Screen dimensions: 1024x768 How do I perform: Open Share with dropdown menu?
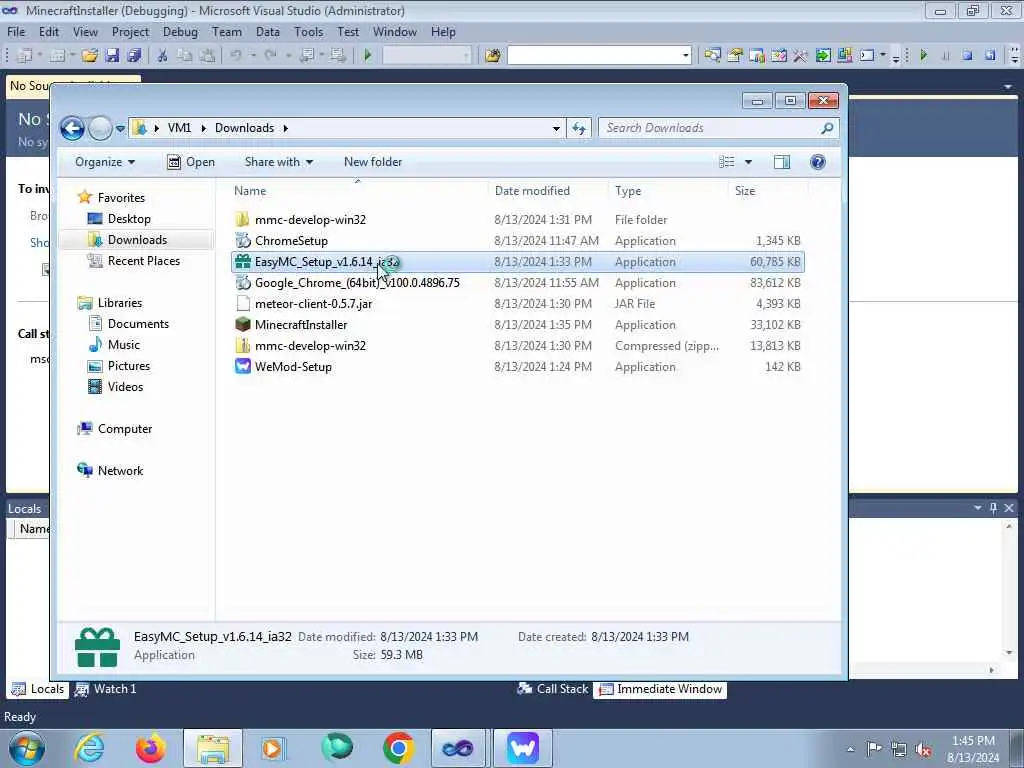pos(279,162)
